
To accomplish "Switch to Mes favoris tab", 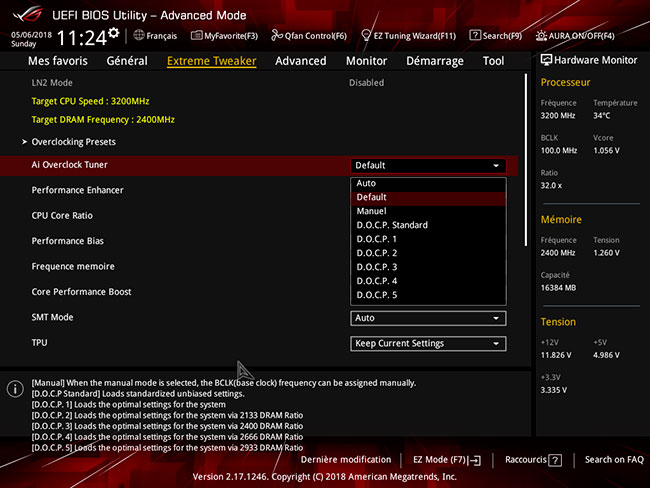I will click(x=58, y=61).
